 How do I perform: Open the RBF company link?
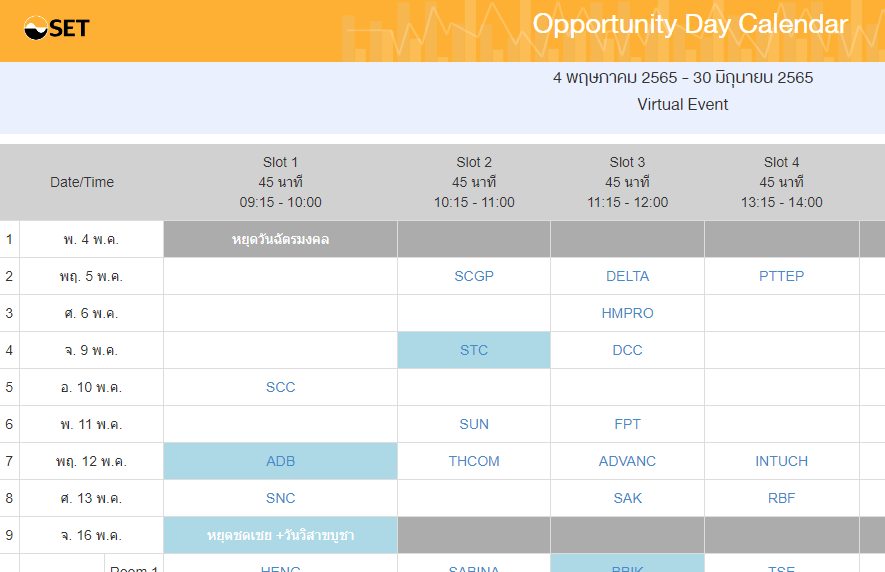pyautogui.click(x=781, y=498)
